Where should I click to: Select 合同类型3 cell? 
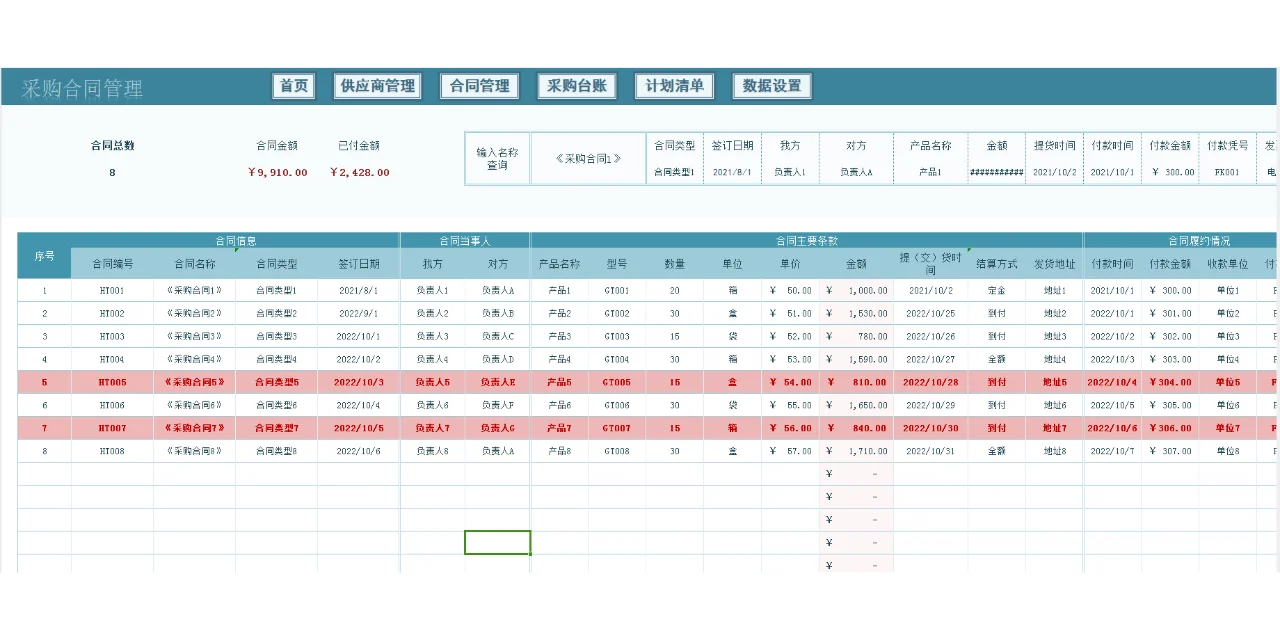point(276,336)
